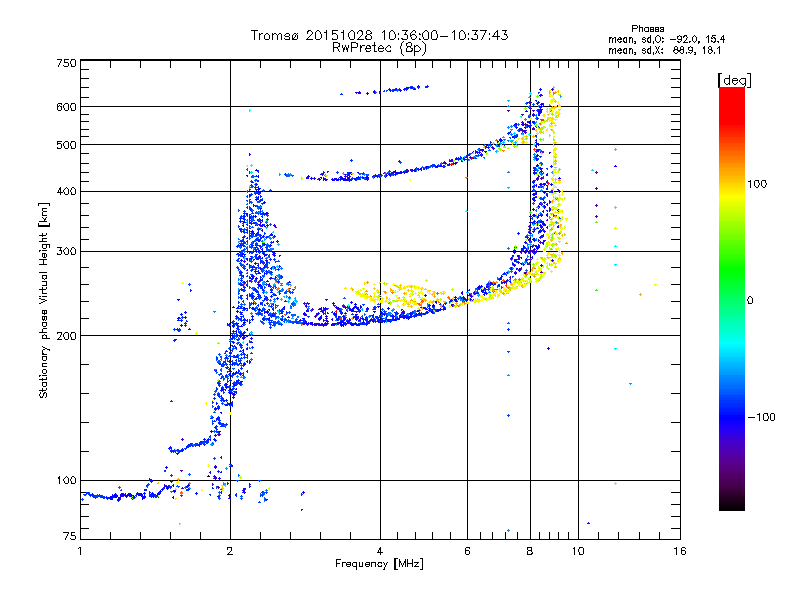
Task: Click y-axis tick label '75'
Action: (70, 536)
